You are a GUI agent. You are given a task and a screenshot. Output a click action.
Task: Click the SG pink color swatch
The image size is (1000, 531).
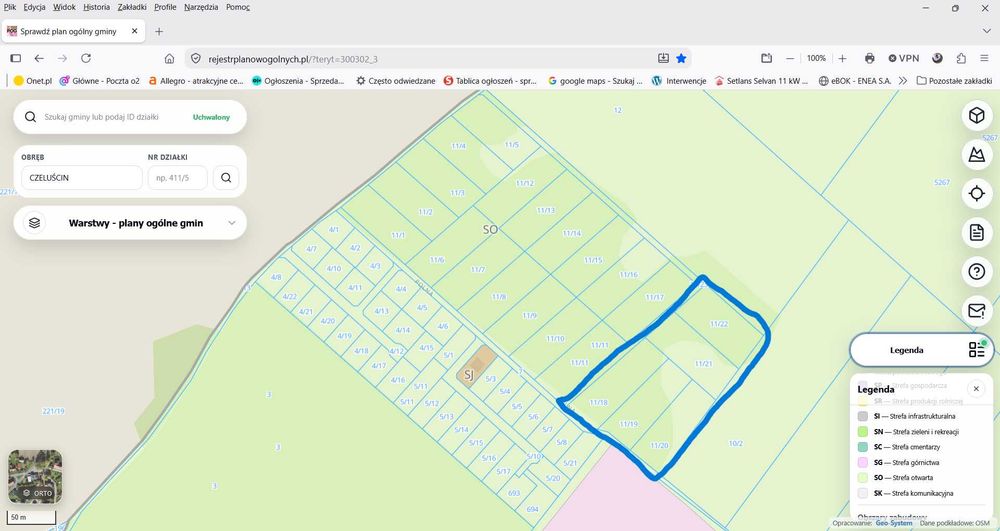pos(862,462)
